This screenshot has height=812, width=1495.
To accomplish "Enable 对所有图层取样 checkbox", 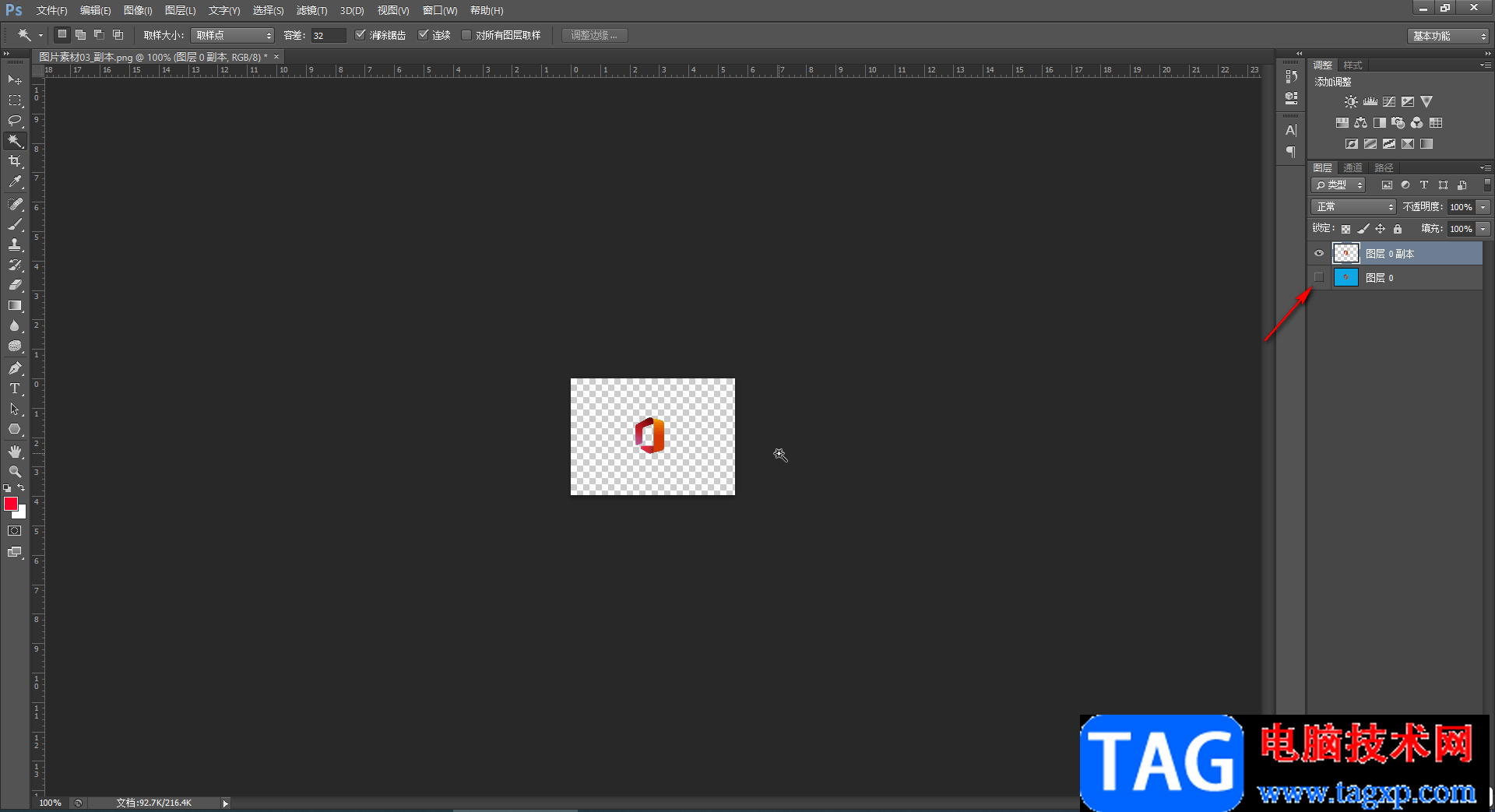I will coord(466,35).
